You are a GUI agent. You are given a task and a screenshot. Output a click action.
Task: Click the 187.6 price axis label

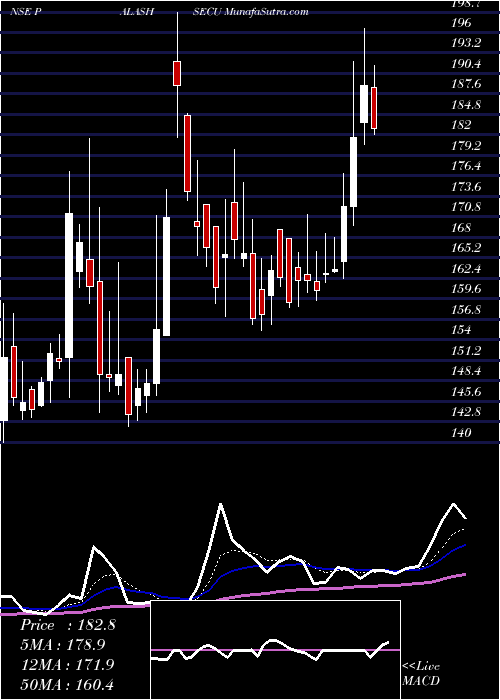[x=466, y=84]
